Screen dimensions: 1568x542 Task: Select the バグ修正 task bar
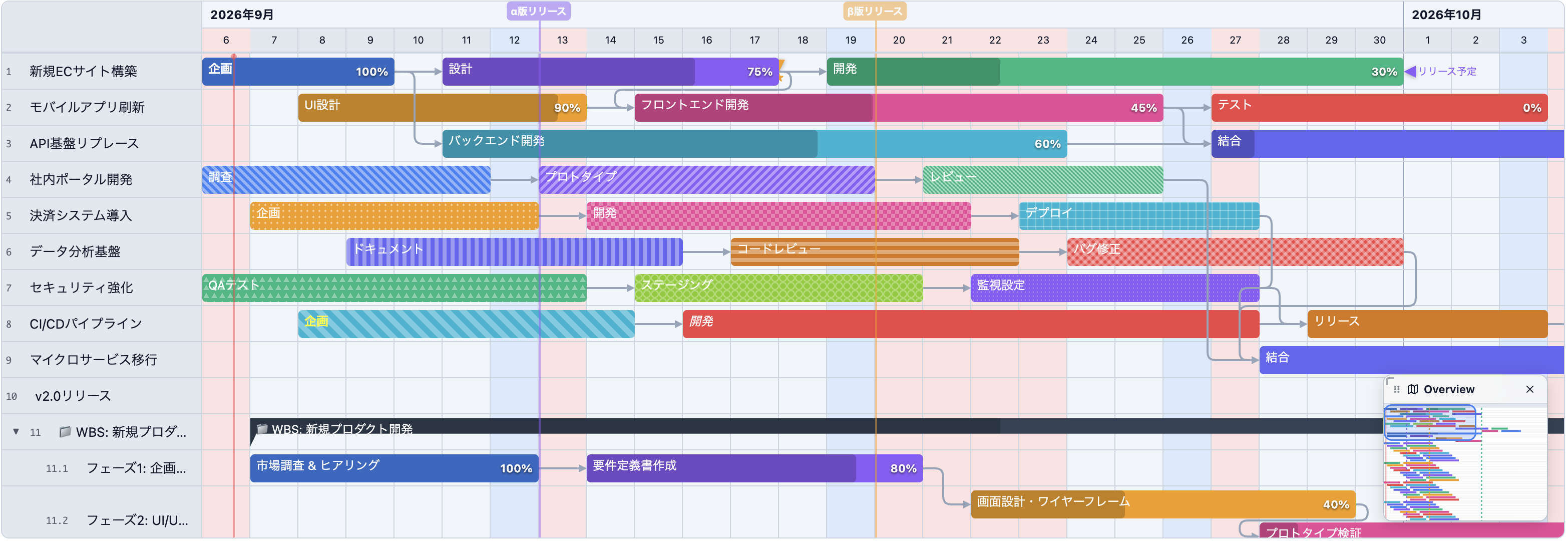(x=1235, y=251)
